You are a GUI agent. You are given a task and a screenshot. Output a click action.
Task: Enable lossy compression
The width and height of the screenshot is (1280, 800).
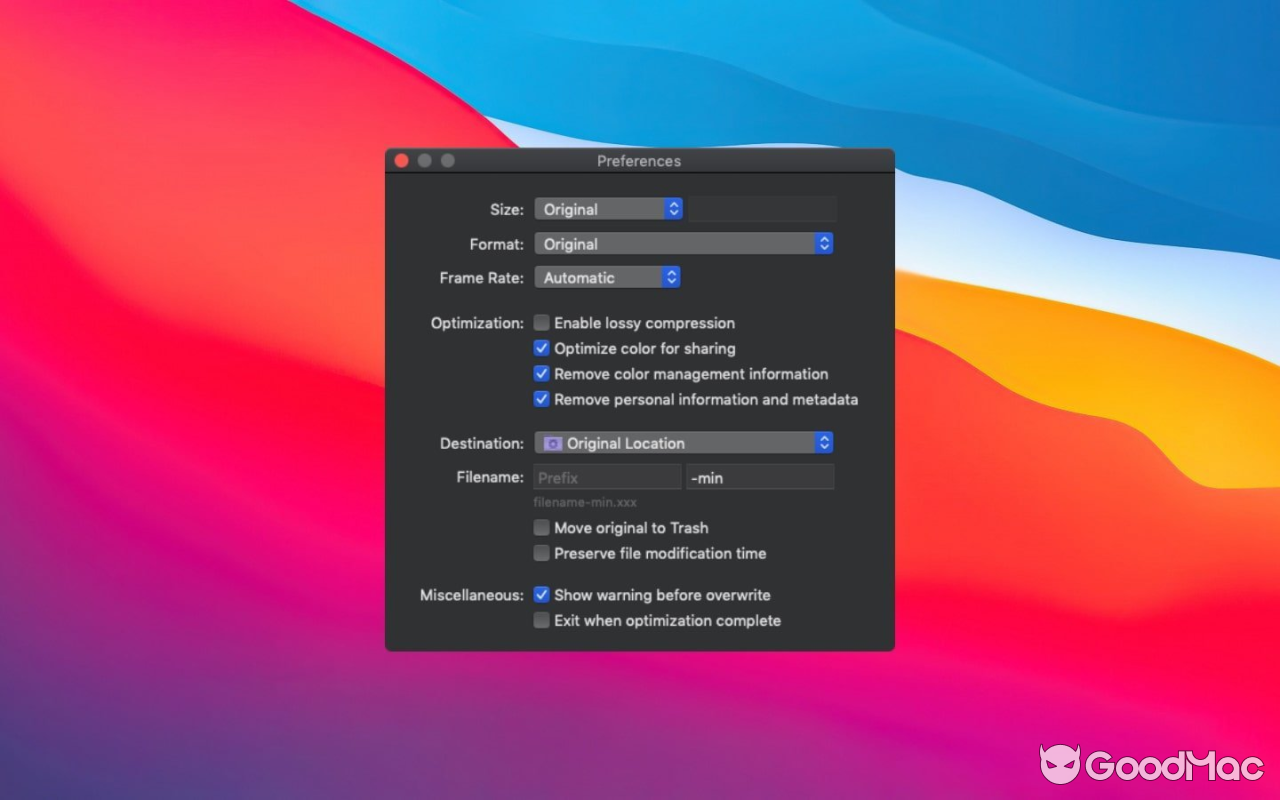[541, 322]
